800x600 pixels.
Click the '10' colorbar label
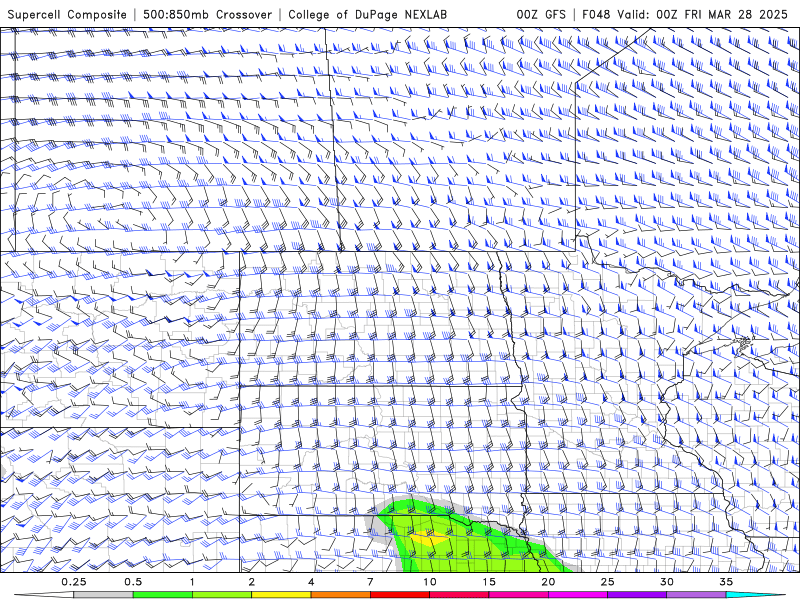pyautogui.click(x=430, y=582)
